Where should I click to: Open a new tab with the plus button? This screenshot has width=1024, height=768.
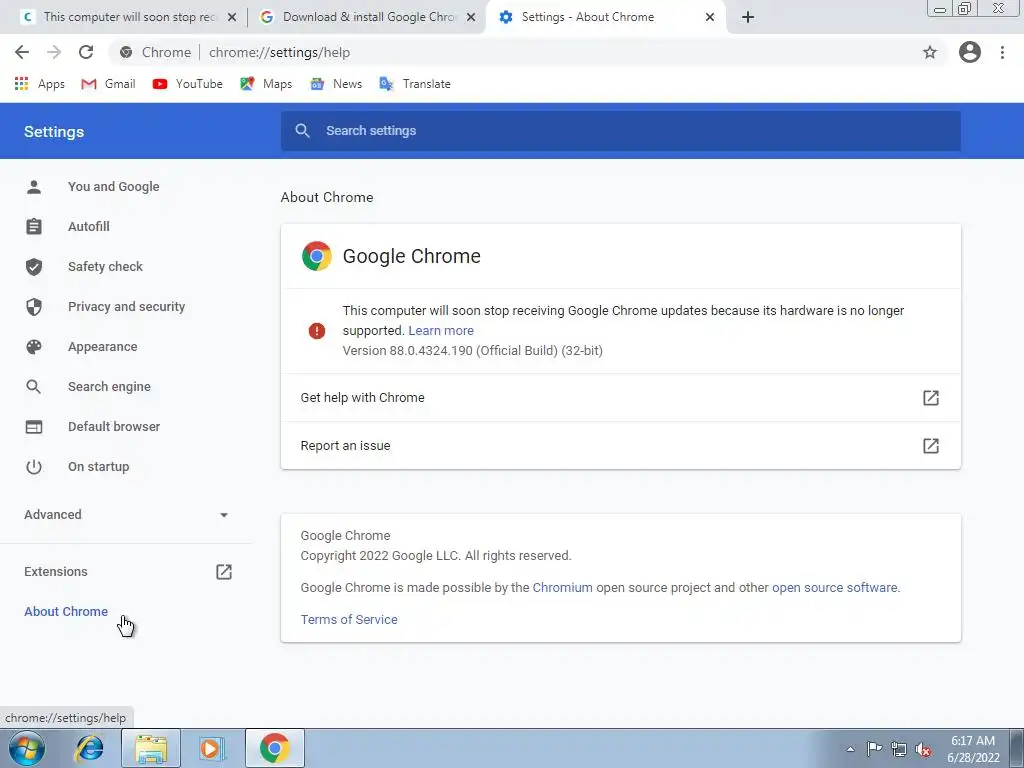point(748,17)
